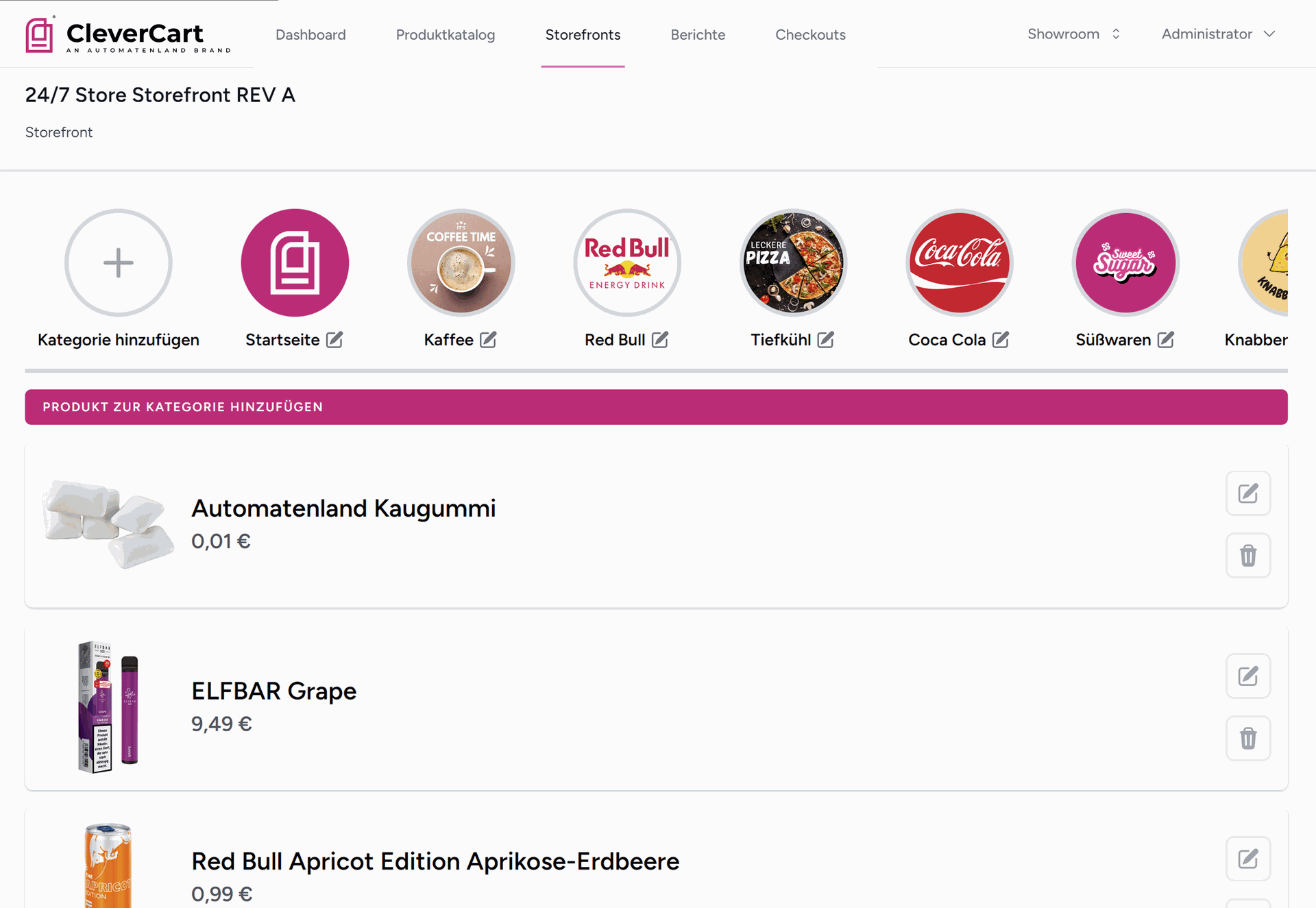Viewport: 1316px width, 908px height.
Task: Remove ELFBAR Grape using trash icon
Action: [1247, 738]
